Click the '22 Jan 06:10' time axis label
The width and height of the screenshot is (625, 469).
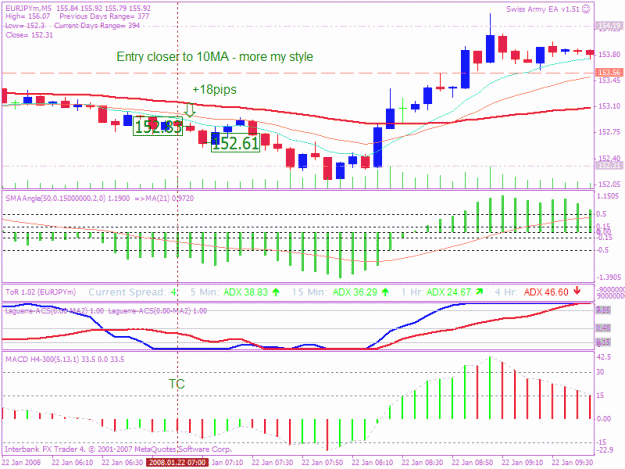click(x=73, y=463)
